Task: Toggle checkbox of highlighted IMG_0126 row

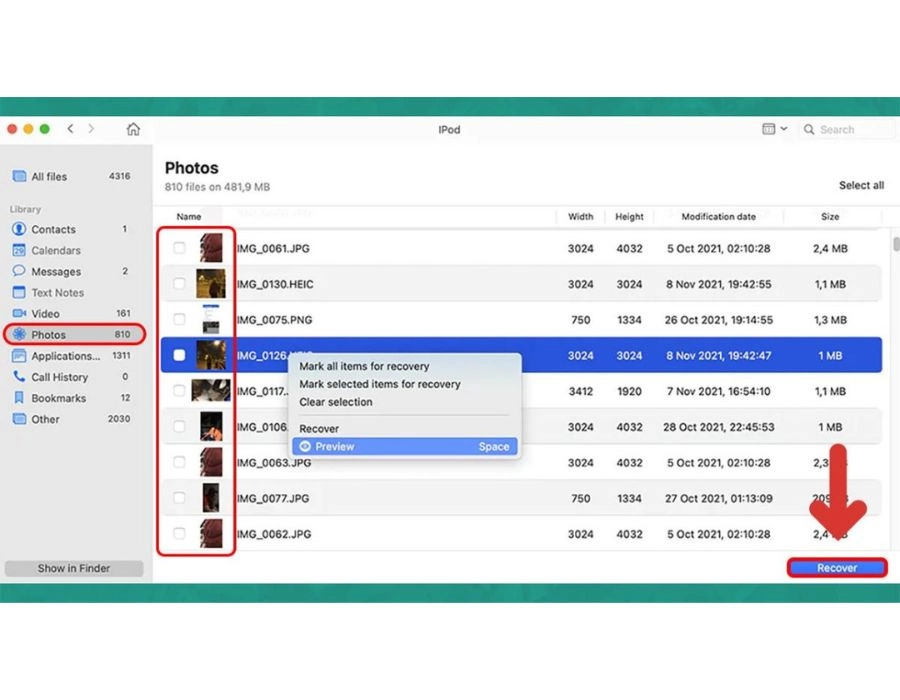Action: (x=179, y=355)
